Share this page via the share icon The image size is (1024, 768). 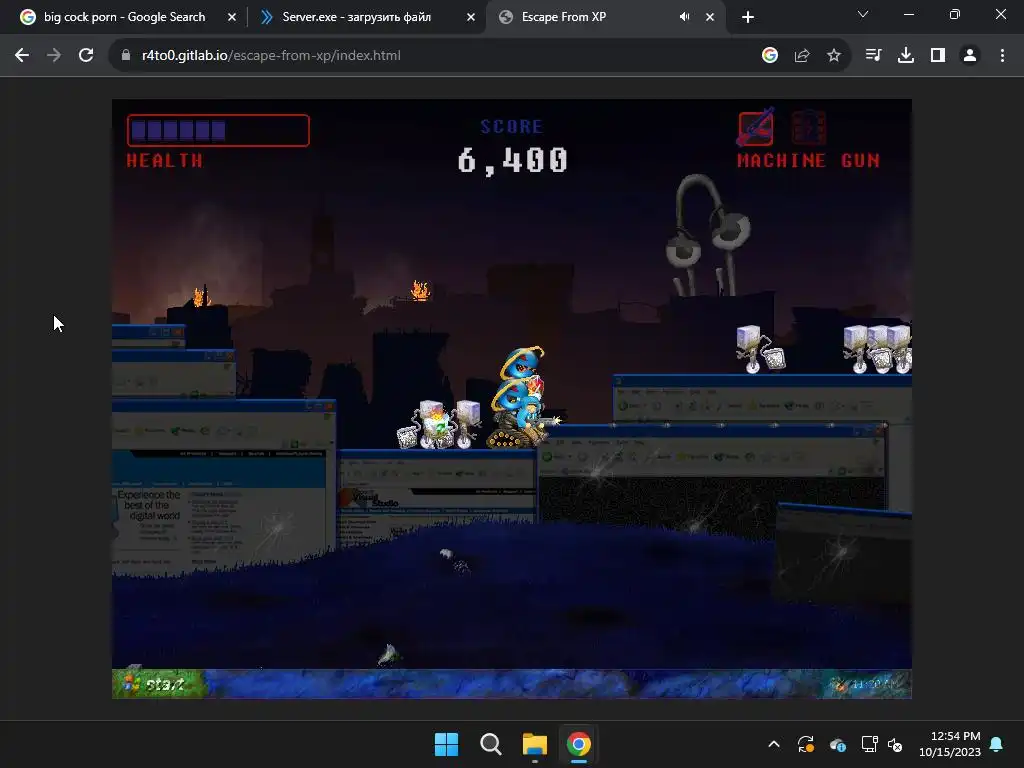click(802, 56)
